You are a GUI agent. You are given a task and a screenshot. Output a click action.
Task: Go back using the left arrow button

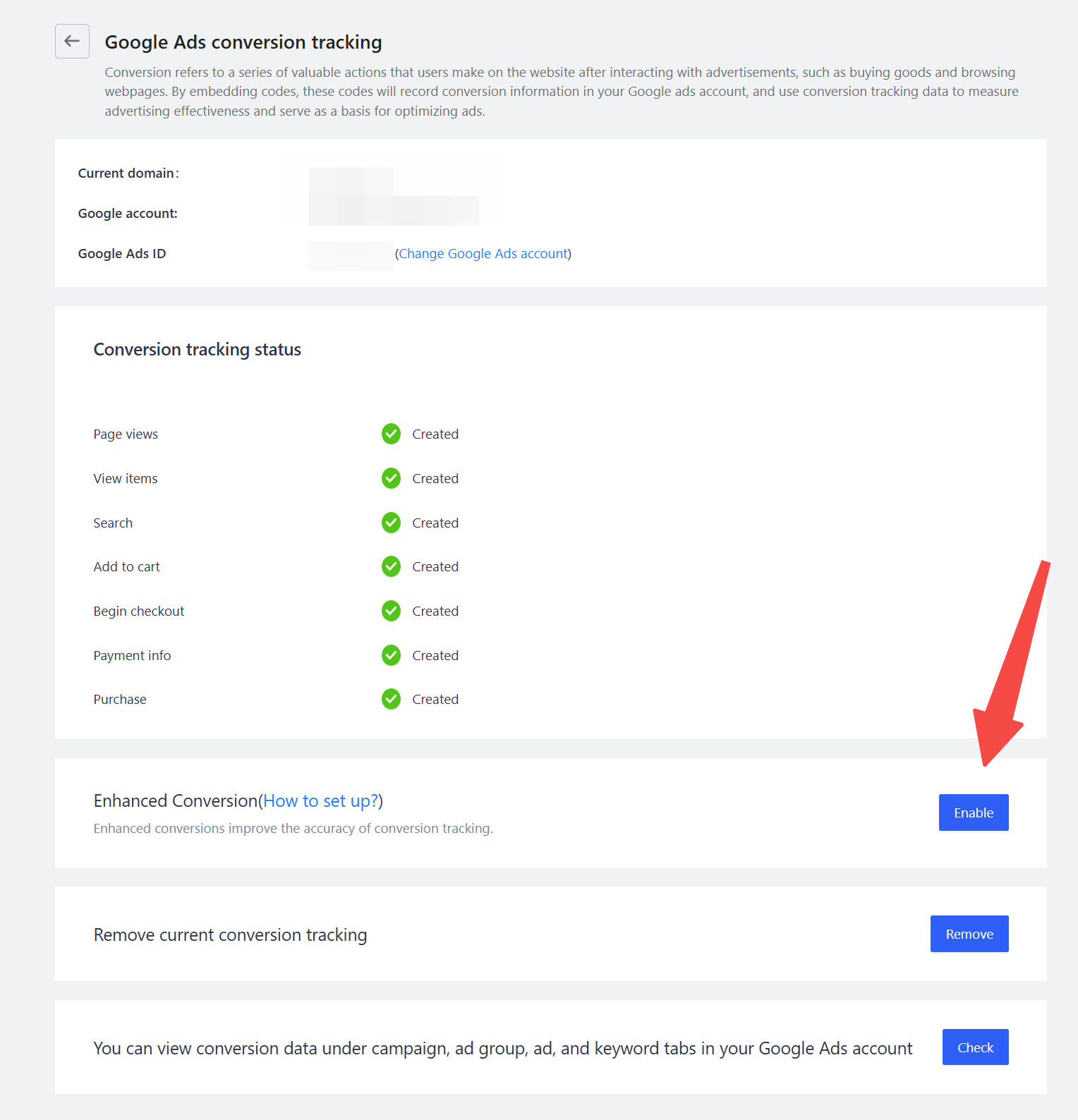72,41
